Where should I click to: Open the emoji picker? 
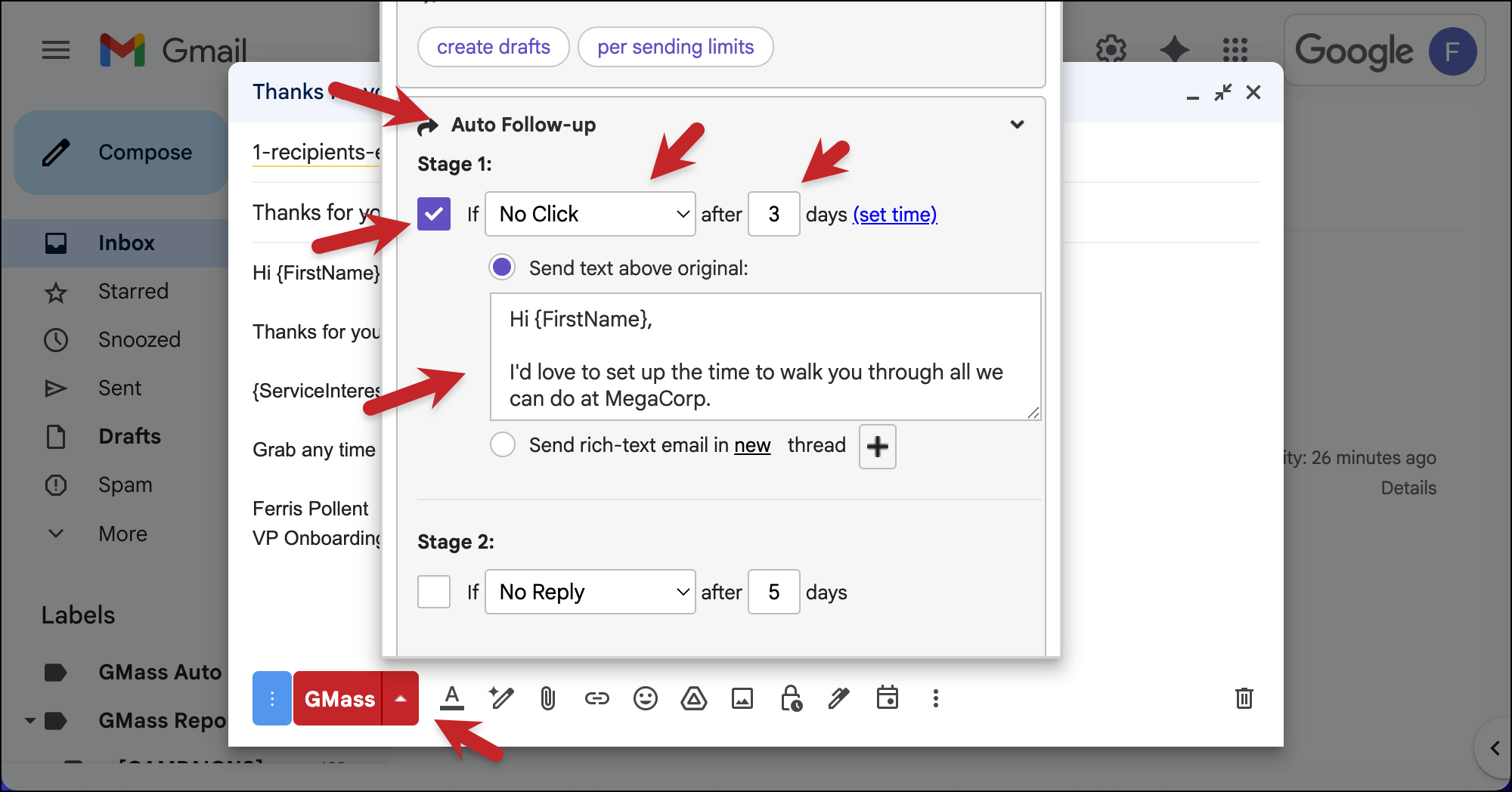(646, 698)
